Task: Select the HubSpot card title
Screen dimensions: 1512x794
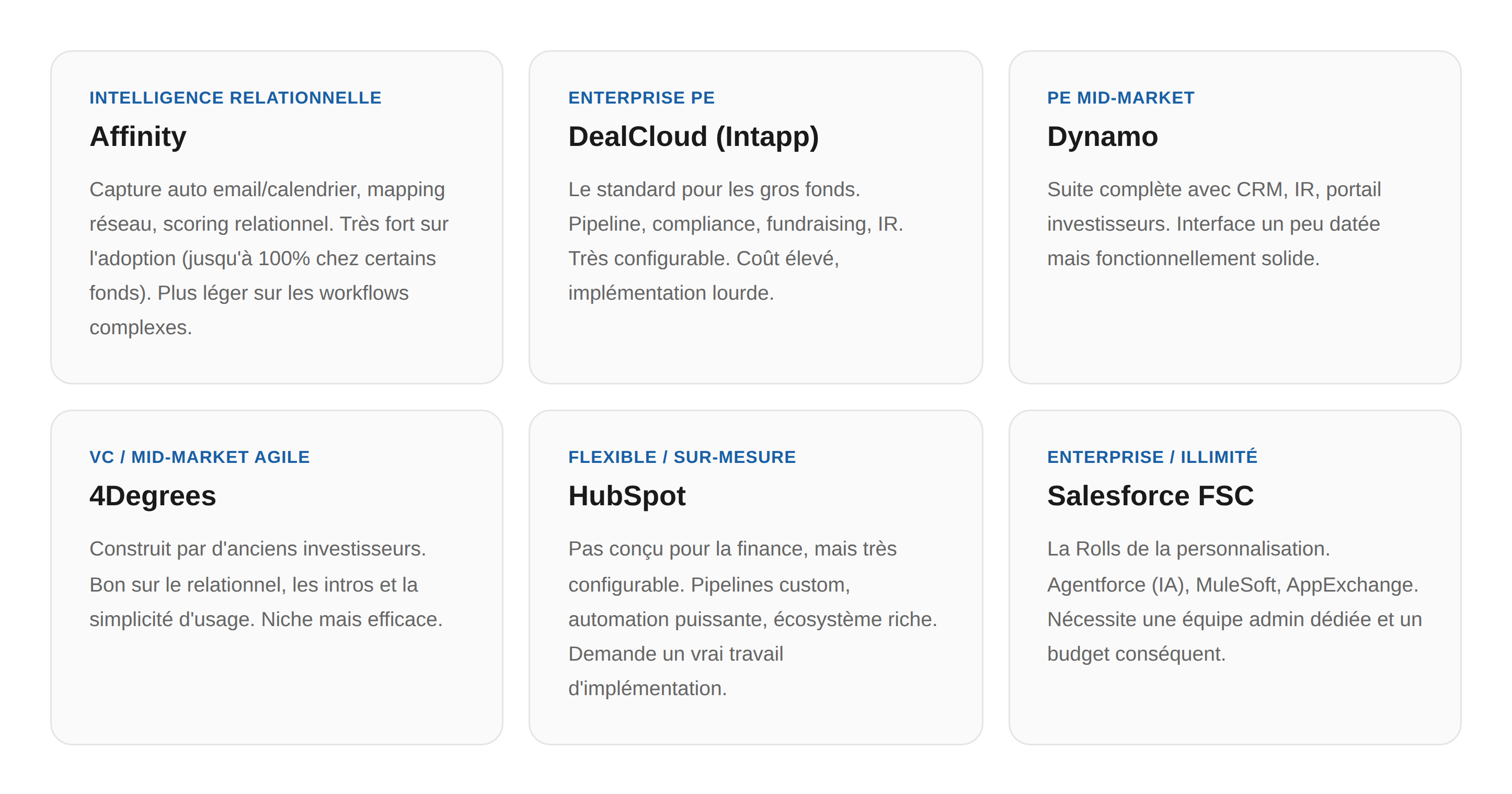Action: pyautogui.click(x=626, y=496)
